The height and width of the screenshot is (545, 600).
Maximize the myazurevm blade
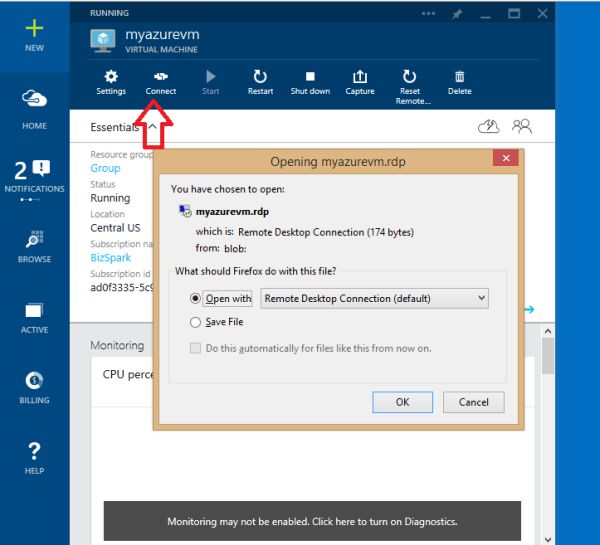[x=514, y=13]
